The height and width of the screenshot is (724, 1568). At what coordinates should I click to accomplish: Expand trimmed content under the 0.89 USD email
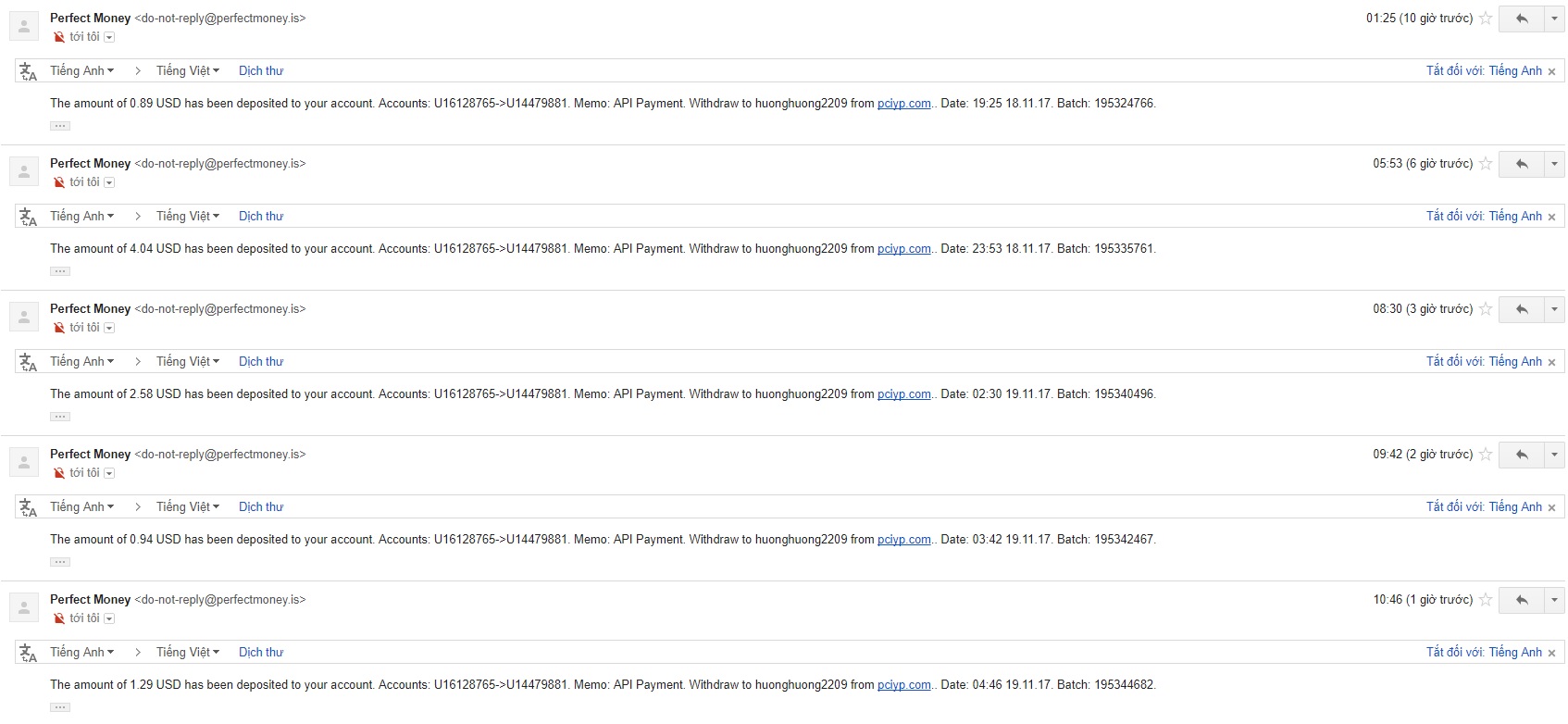[60, 126]
